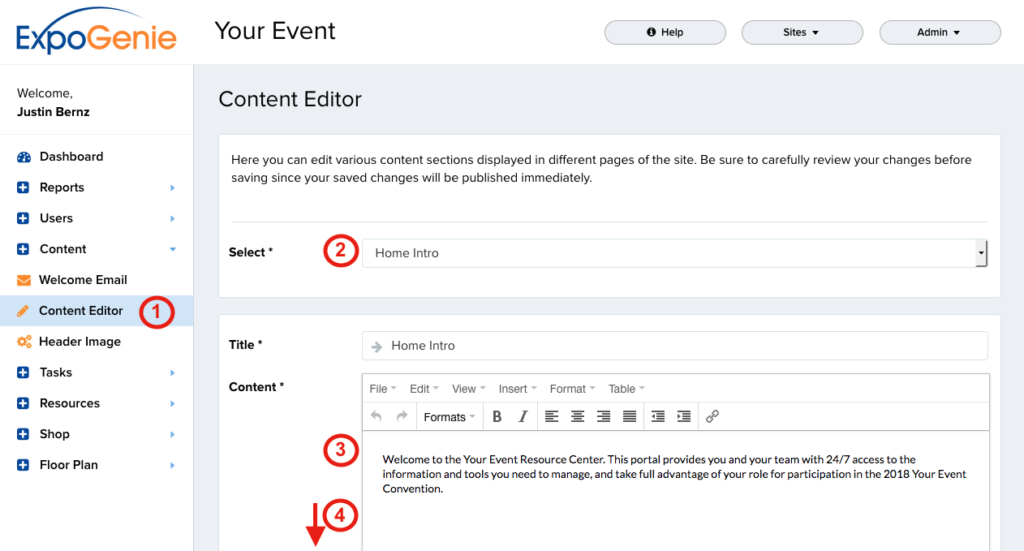Viewport: 1024px width, 551px height.
Task: Click the undo arrow in the editor
Action: tap(376, 417)
